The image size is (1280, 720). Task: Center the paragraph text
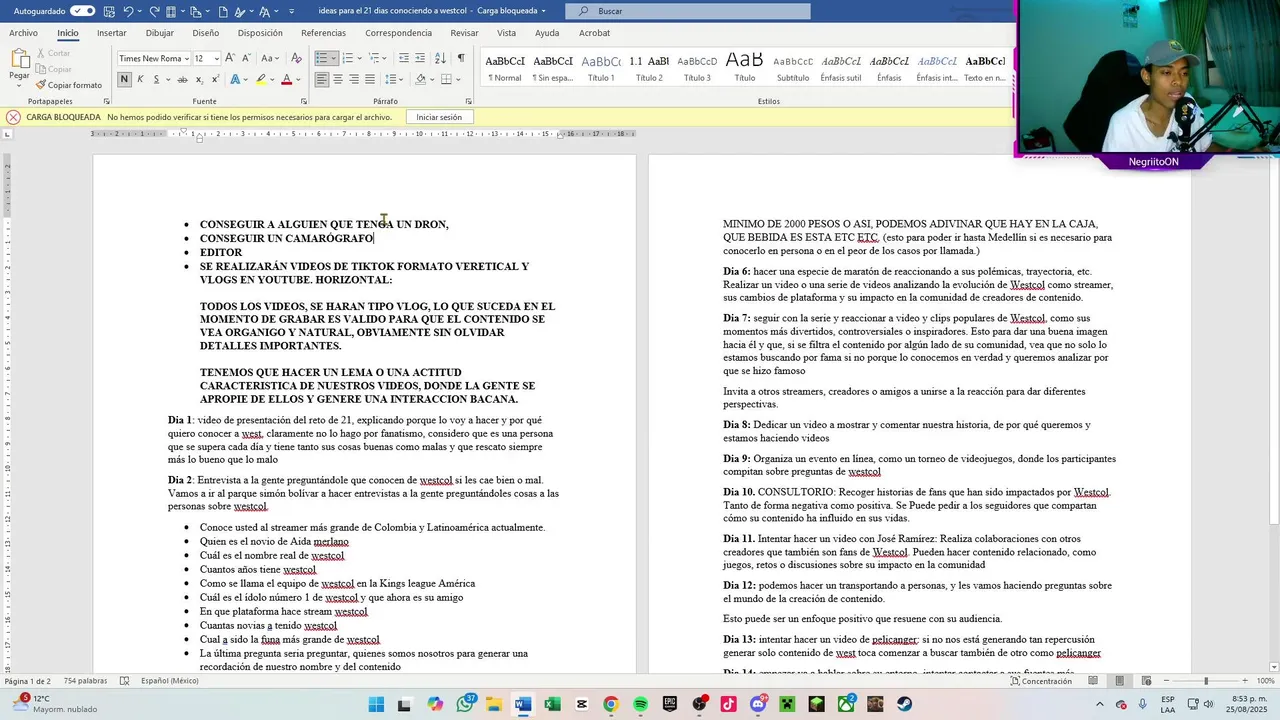click(337, 79)
